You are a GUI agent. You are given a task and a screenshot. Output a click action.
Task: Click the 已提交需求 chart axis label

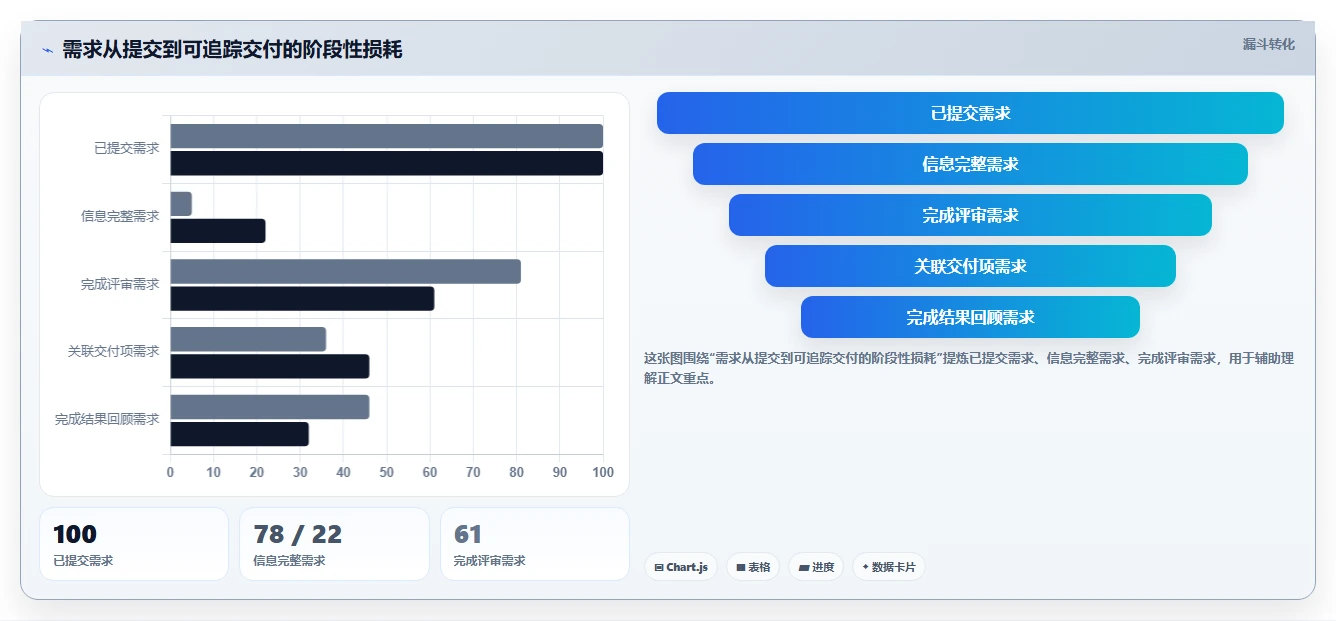127,148
